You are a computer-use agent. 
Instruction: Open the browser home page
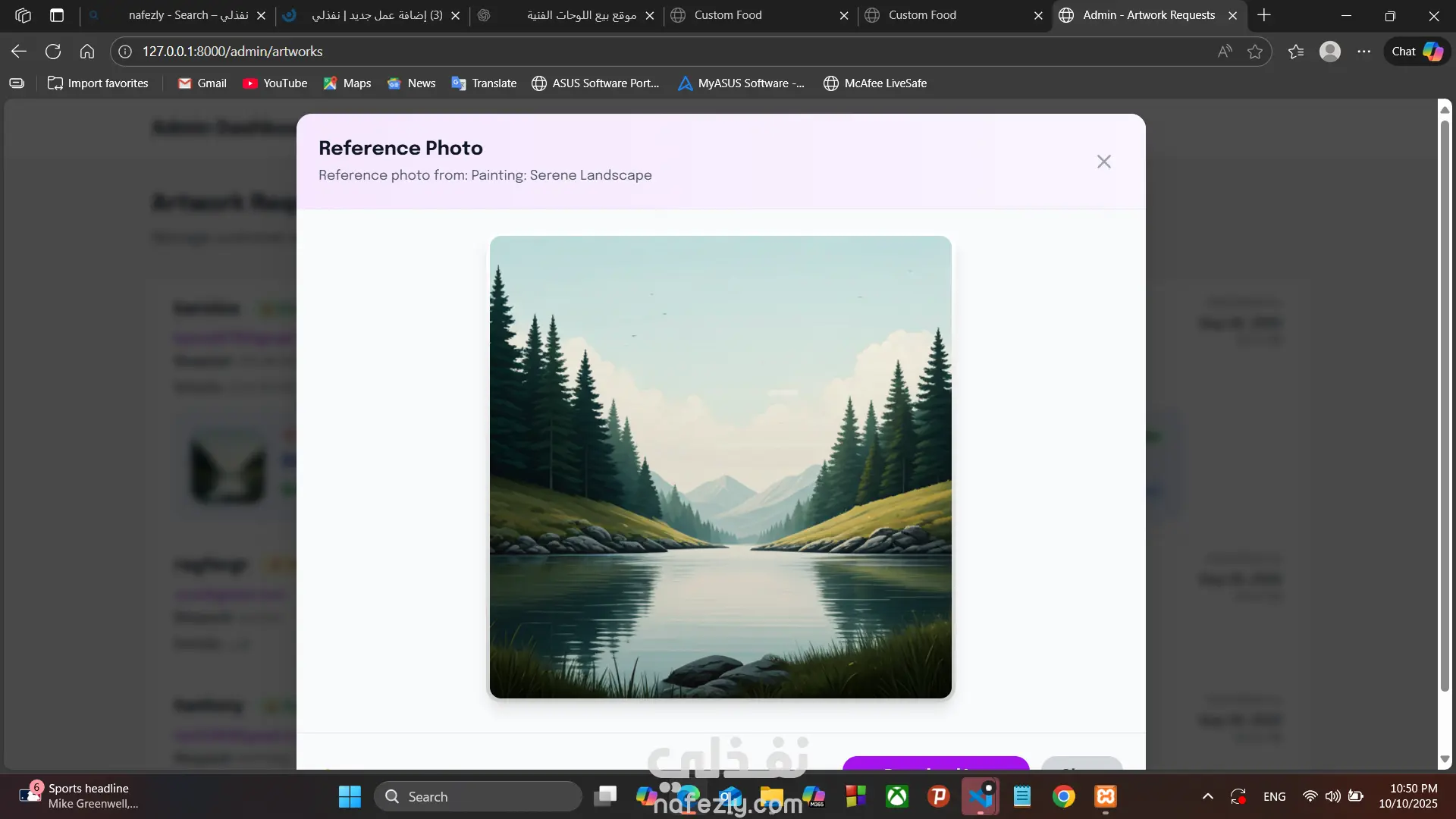click(87, 52)
